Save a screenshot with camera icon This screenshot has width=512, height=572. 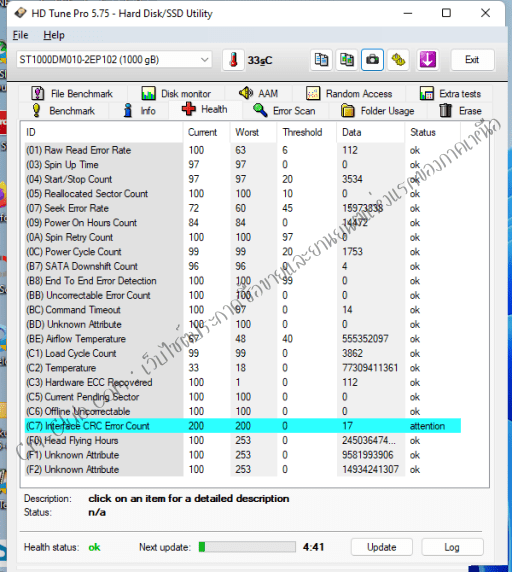[x=372, y=60]
